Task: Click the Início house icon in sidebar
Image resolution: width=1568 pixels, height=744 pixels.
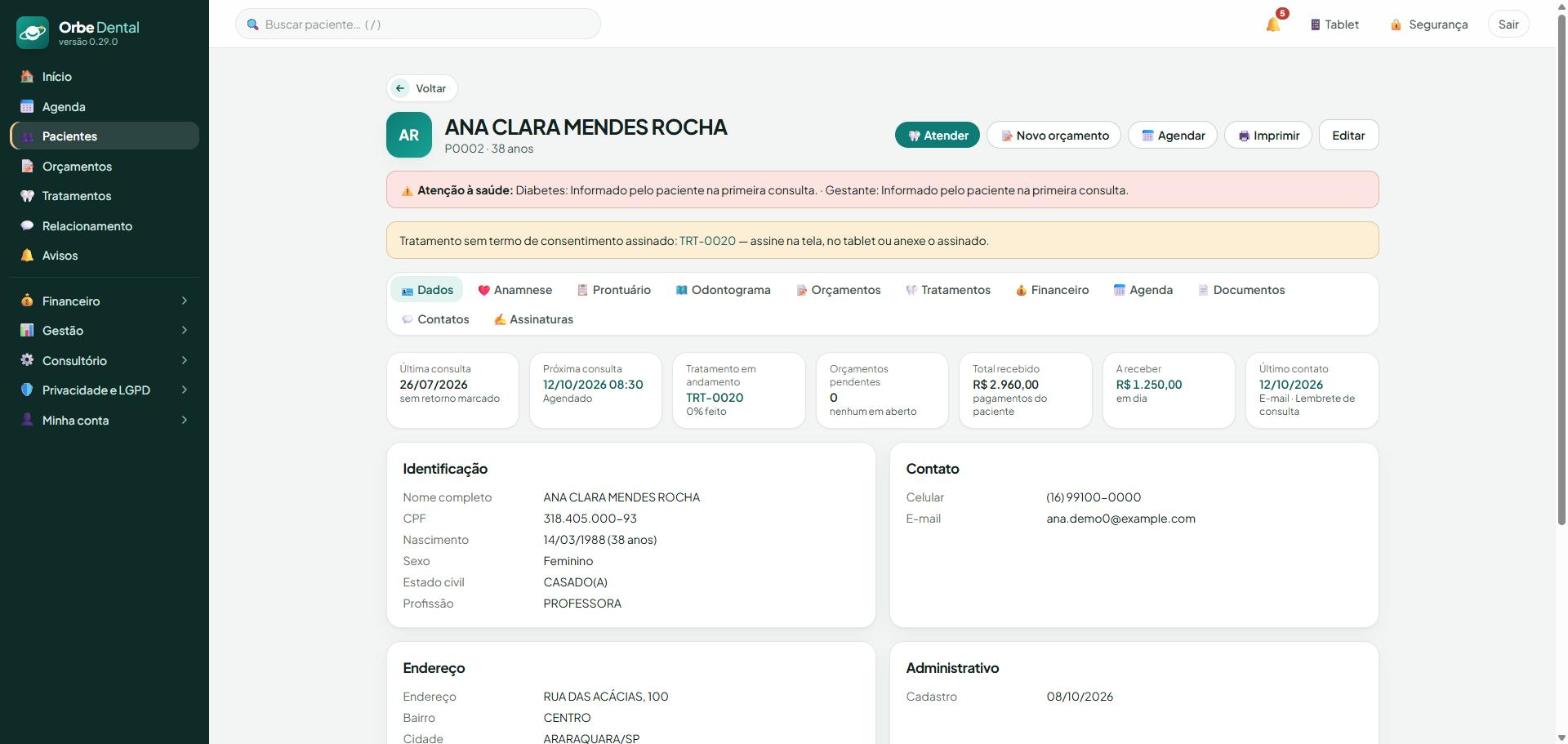Action: point(27,76)
